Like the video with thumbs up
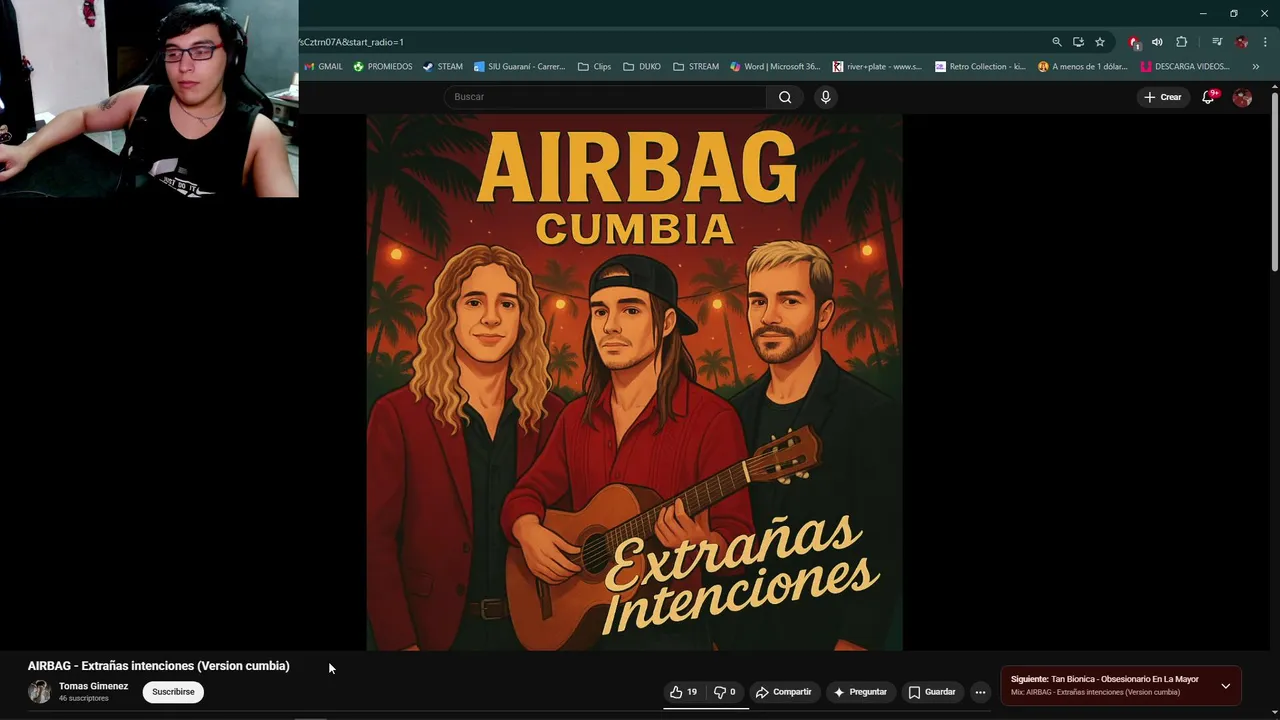The image size is (1280, 720). coord(684,692)
